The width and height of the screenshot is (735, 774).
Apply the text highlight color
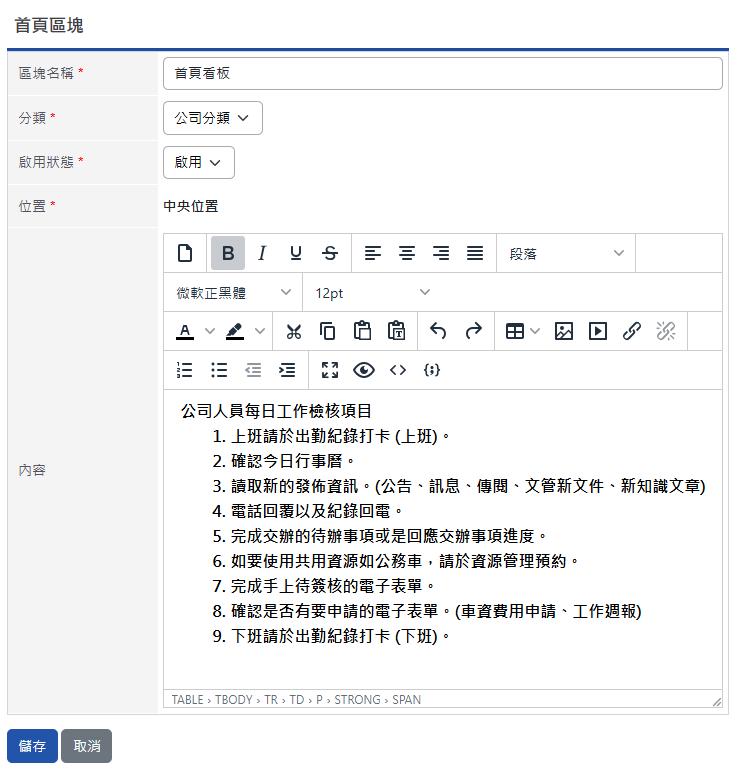coord(235,331)
